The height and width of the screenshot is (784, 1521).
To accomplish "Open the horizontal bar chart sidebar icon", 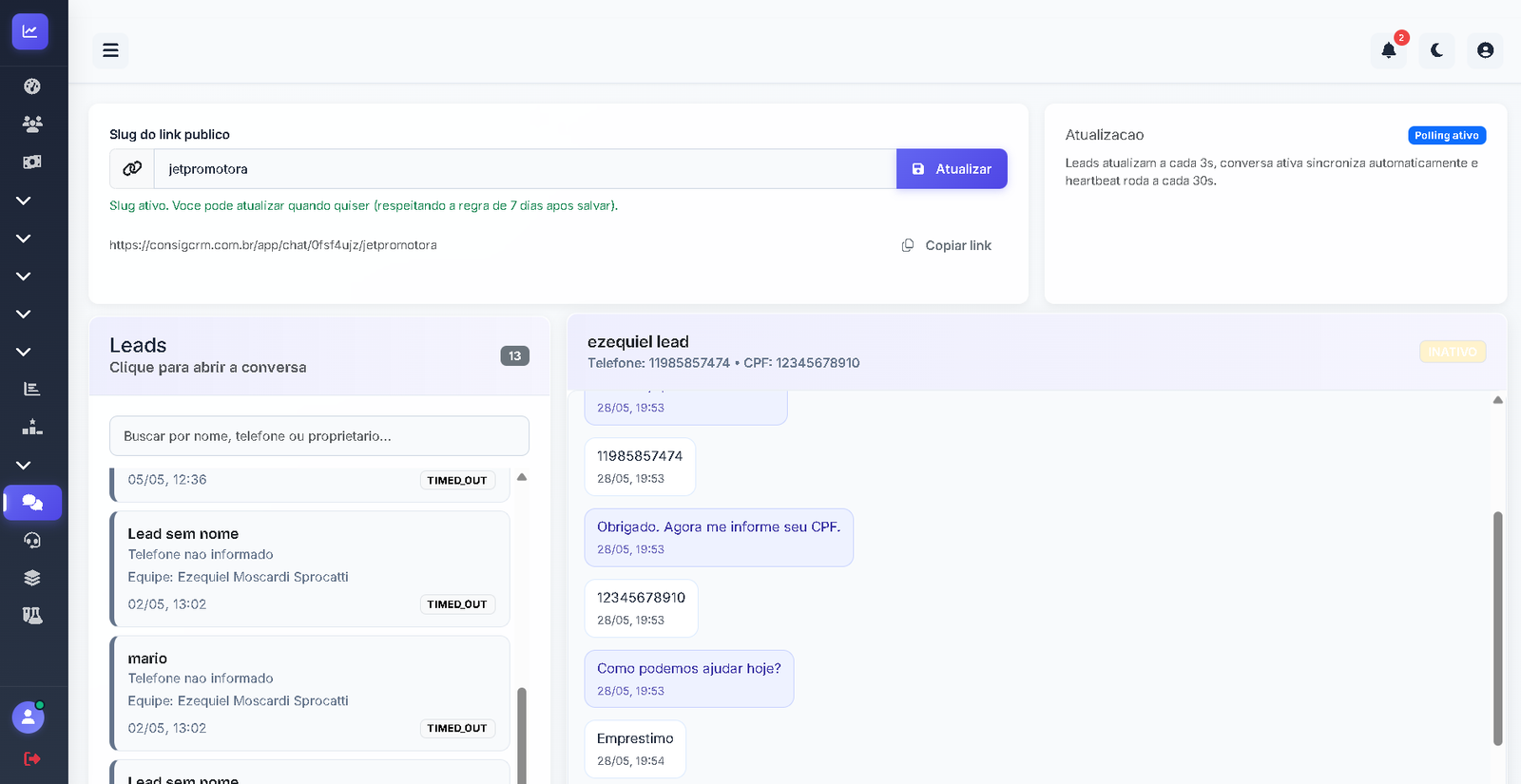I will [32, 389].
